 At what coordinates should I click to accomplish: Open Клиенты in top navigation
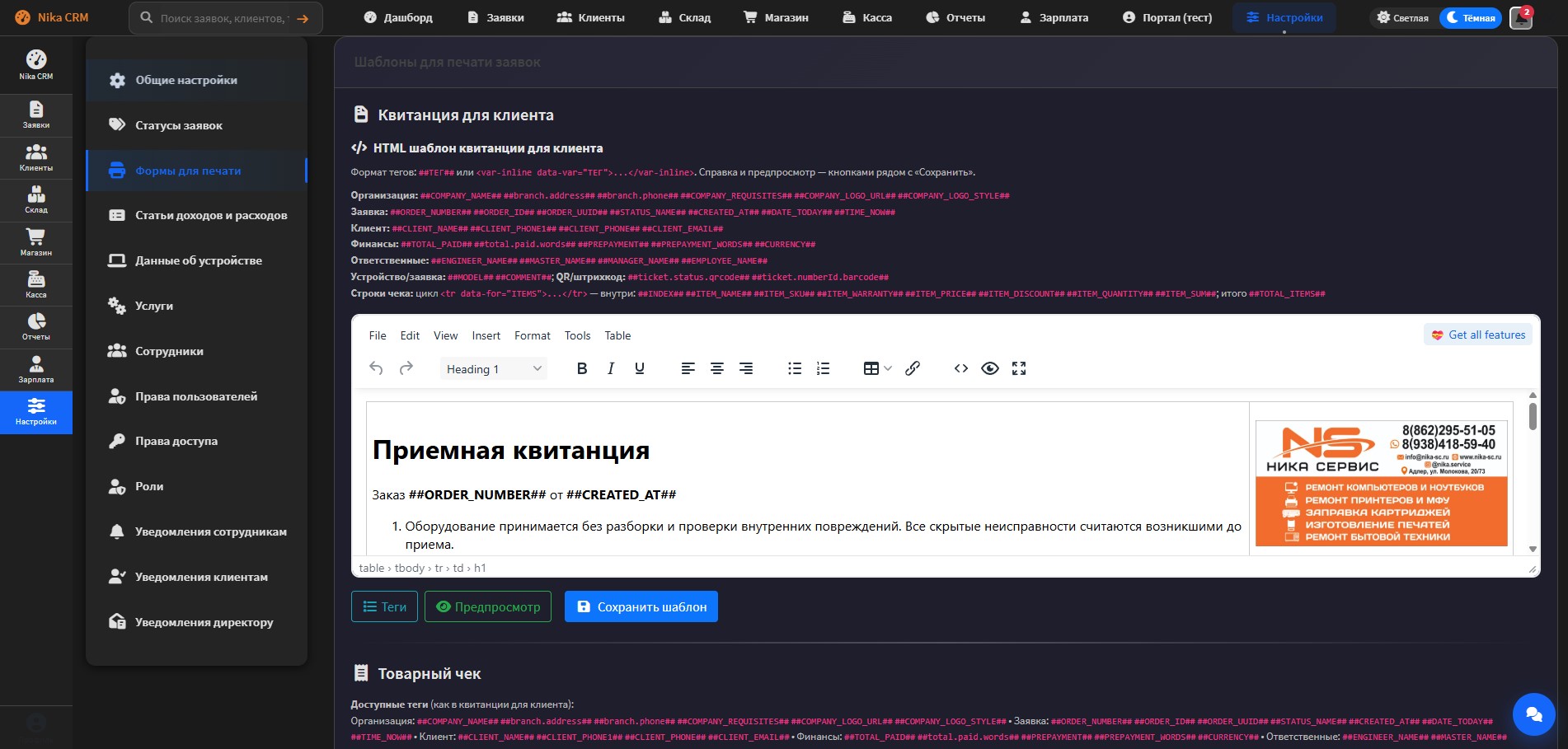point(590,17)
